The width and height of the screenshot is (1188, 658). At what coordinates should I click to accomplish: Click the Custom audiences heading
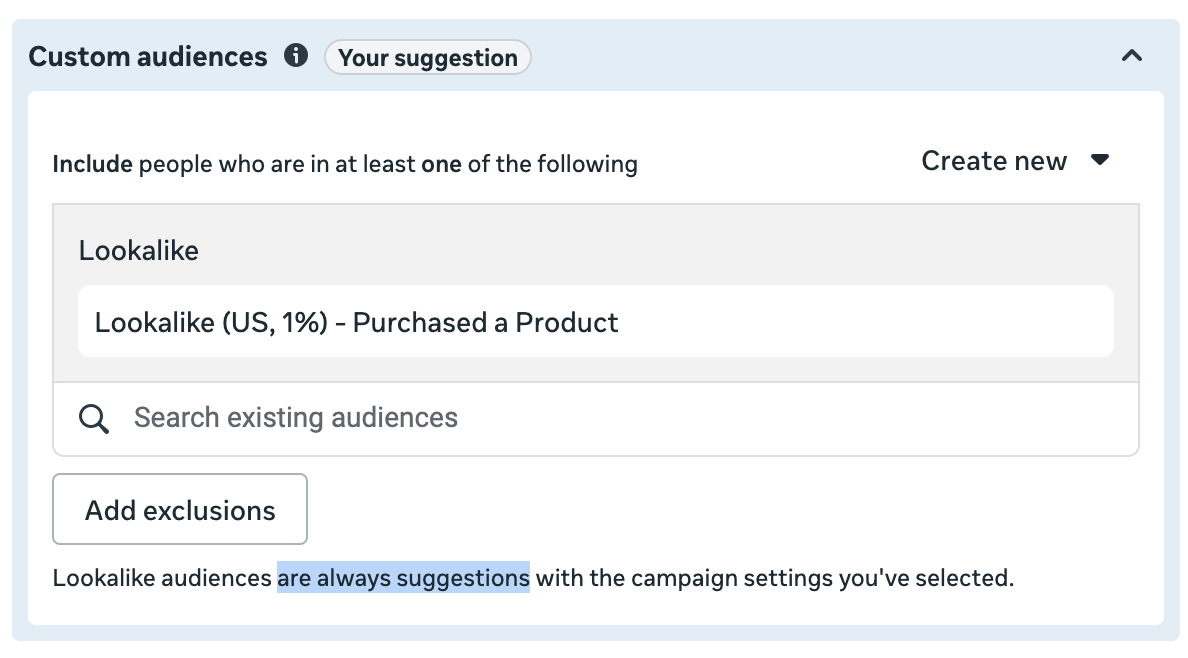click(148, 57)
